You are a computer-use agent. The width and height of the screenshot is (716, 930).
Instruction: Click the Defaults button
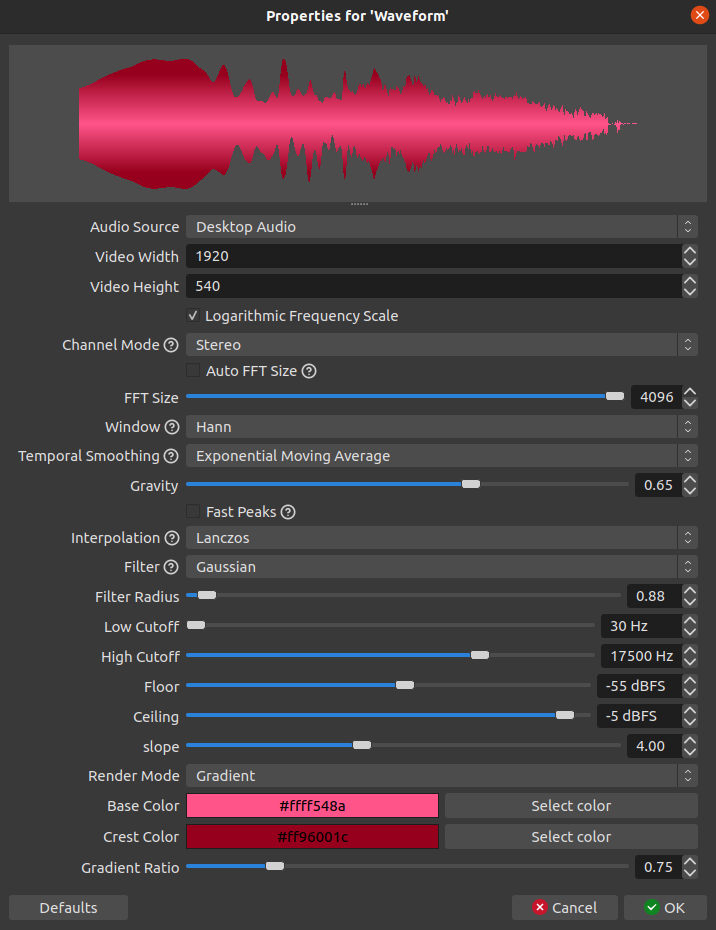point(68,908)
